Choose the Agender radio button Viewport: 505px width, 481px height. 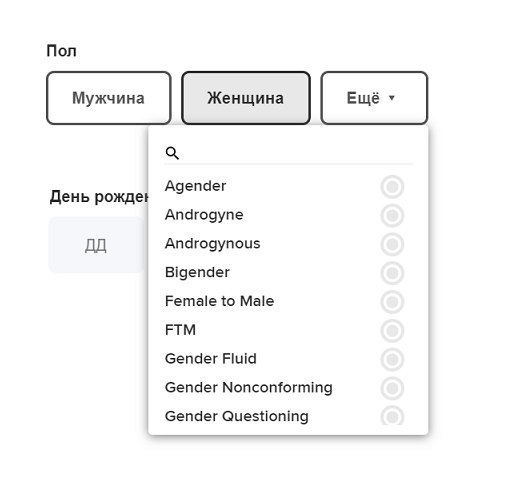pyautogui.click(x=392, y=187)
